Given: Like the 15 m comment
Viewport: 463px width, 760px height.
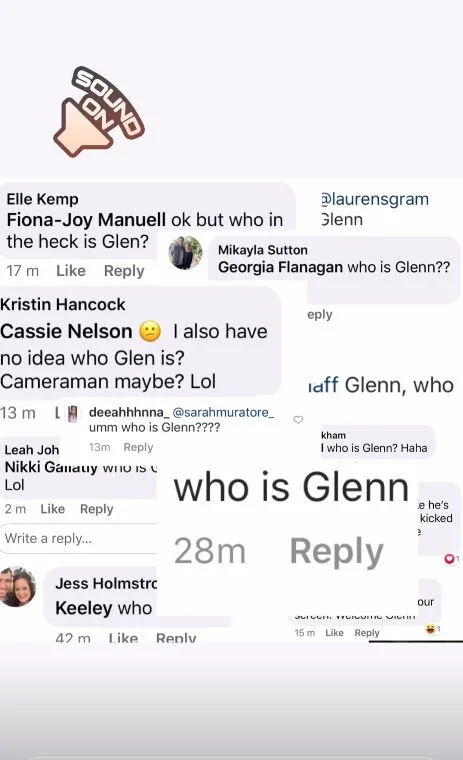Looking at the screenshot, I should click(x=334, y=633).
